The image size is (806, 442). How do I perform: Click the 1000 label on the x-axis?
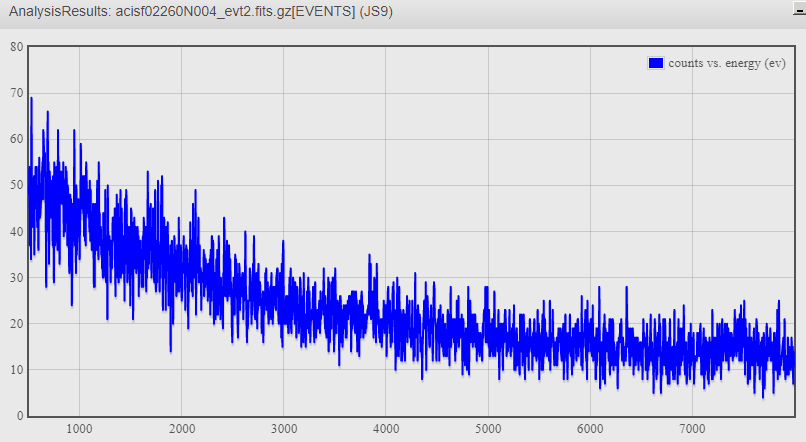click(x=79, y=429)
